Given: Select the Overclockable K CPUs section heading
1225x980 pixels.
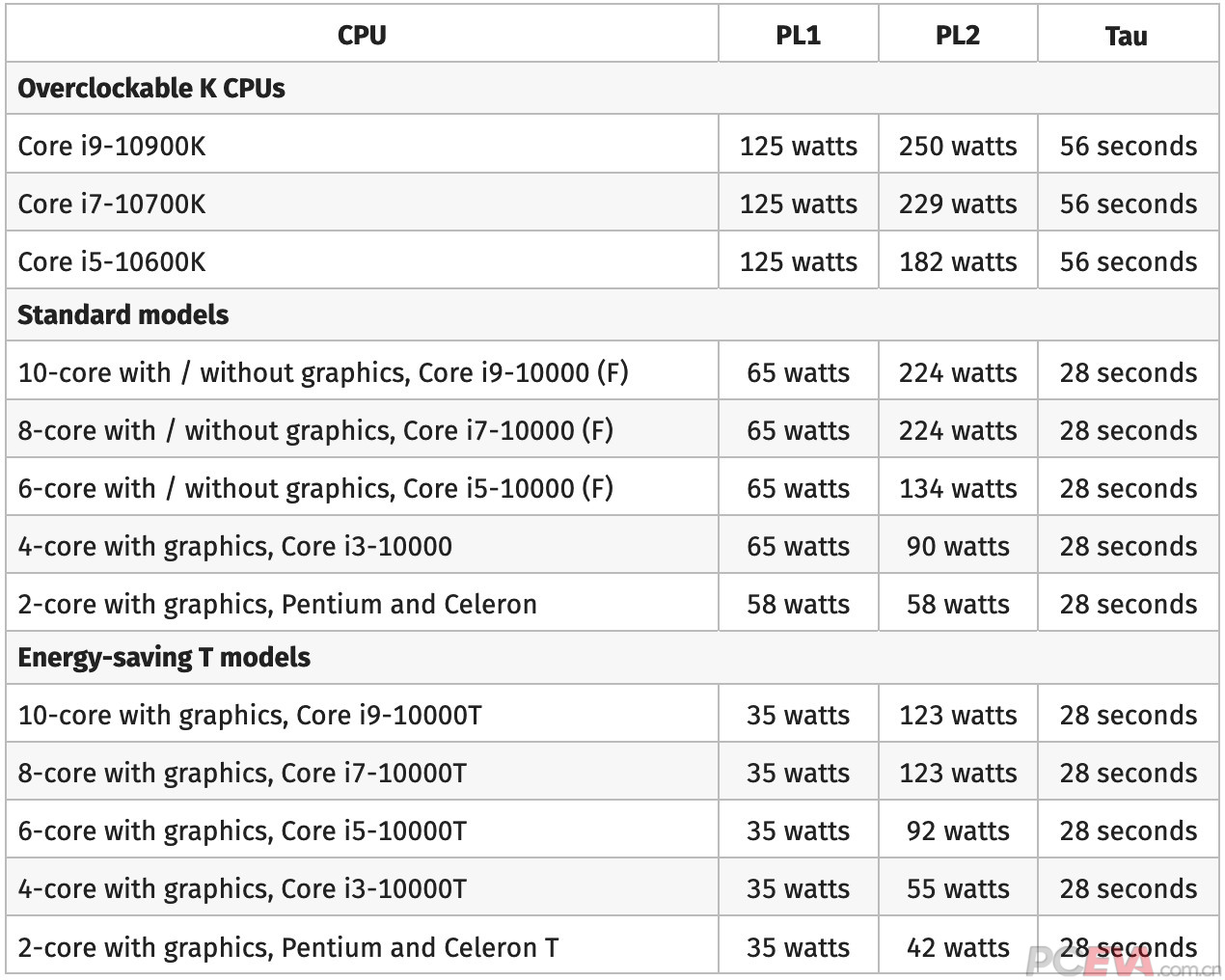Looking at the screenshot, I should click(x=151, y=89).
